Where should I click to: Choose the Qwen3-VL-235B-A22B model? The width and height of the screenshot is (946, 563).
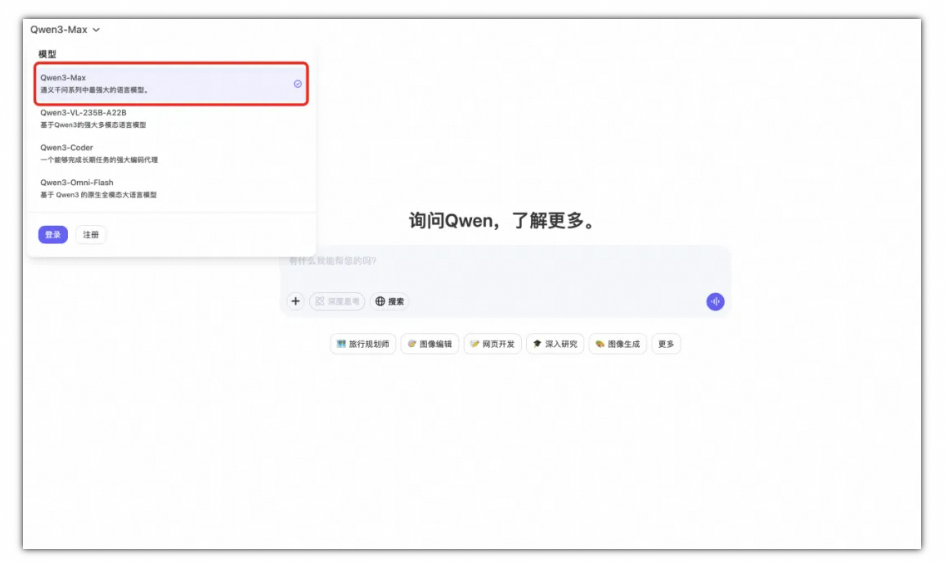pyautogui.click(x=171, y=118)
